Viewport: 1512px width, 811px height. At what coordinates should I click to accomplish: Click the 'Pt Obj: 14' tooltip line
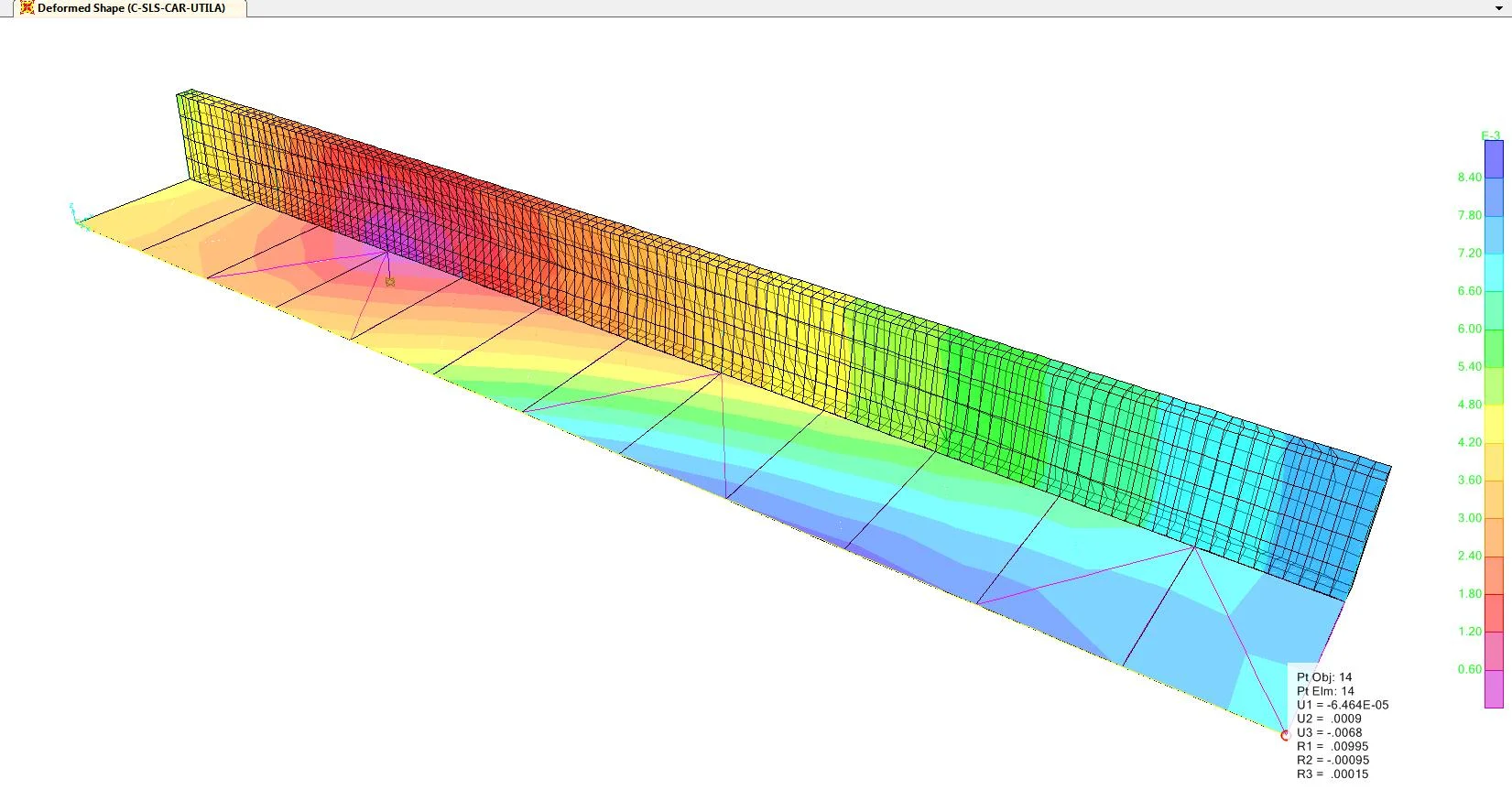point(1324,677)
